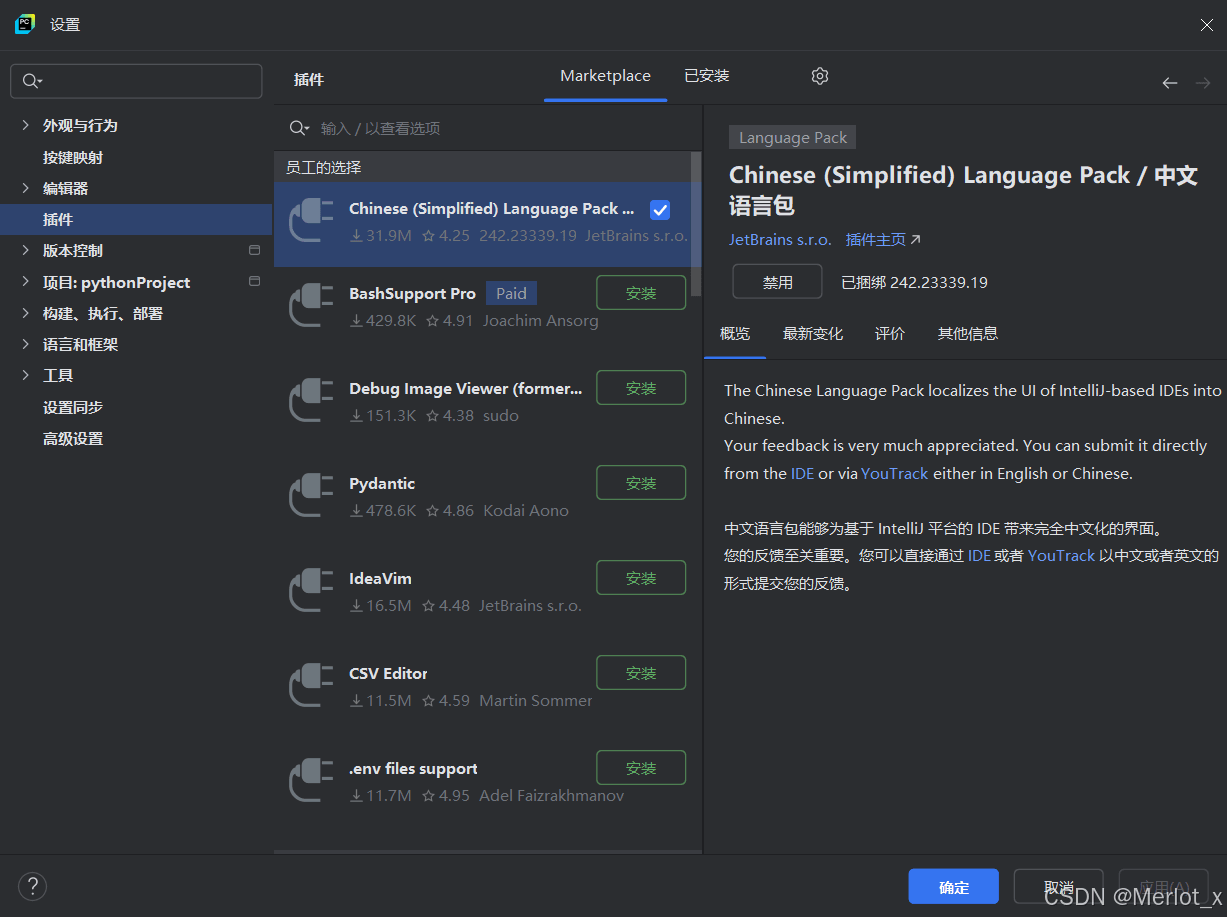Select 高级设置 in settings tree

(73, 438)
